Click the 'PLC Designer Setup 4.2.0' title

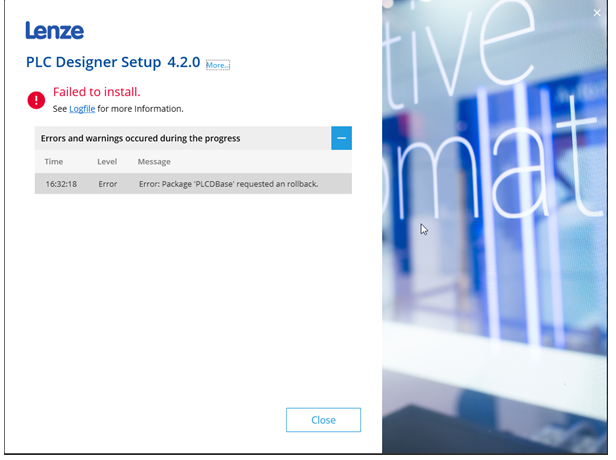pos(113,62)
